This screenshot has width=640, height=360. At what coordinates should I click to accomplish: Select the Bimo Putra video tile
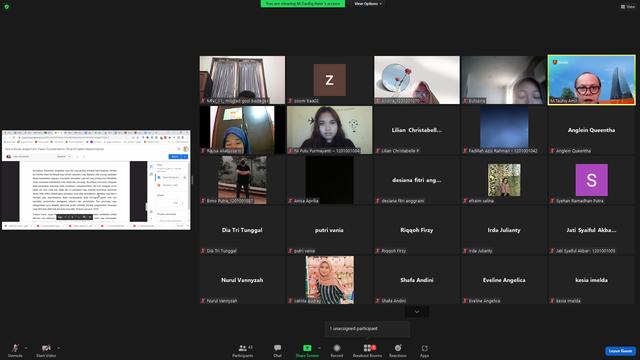242,180
